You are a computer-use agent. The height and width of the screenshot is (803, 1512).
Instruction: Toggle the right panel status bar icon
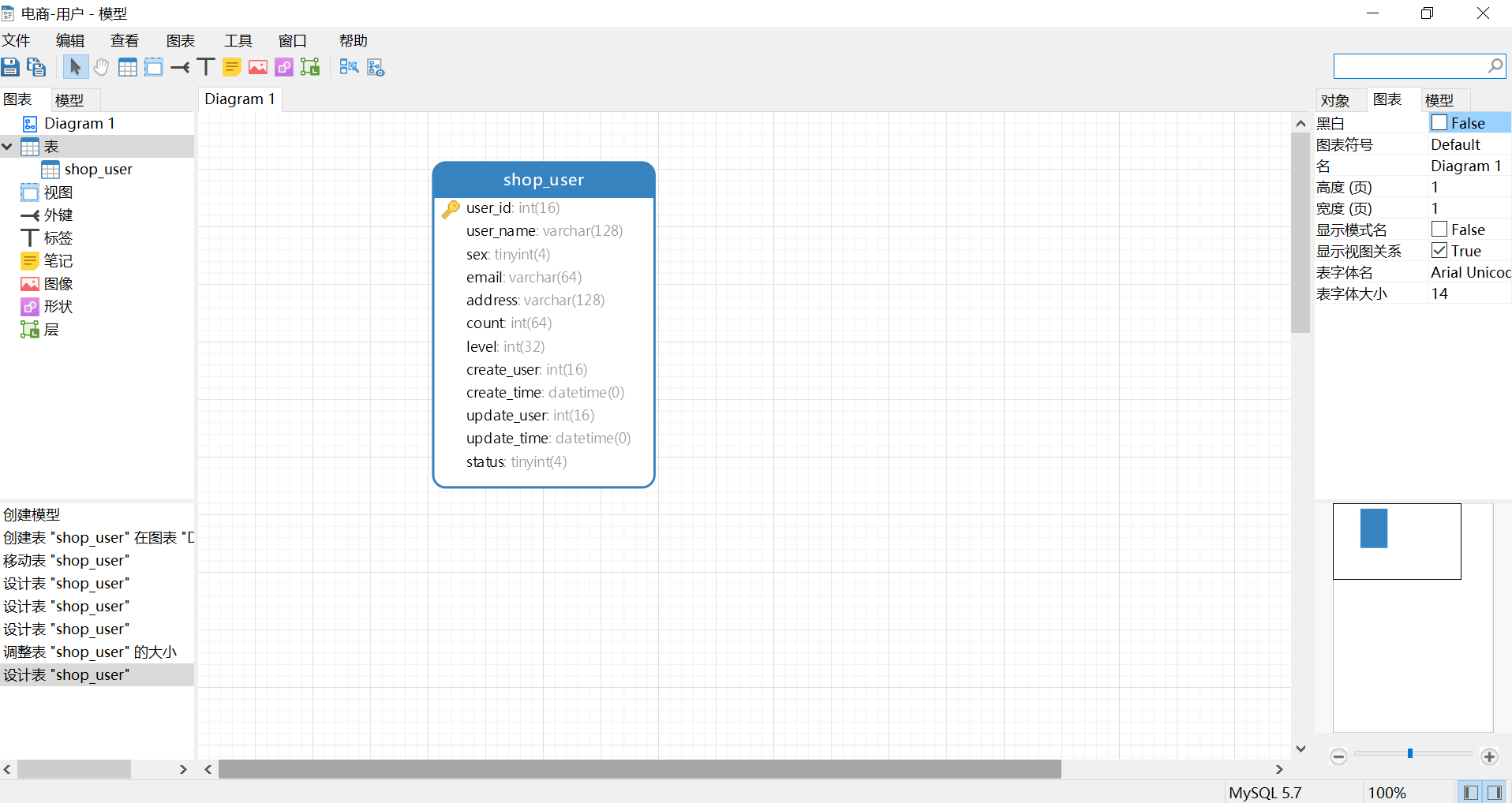pyautogui.click(x=1495, y=793)
